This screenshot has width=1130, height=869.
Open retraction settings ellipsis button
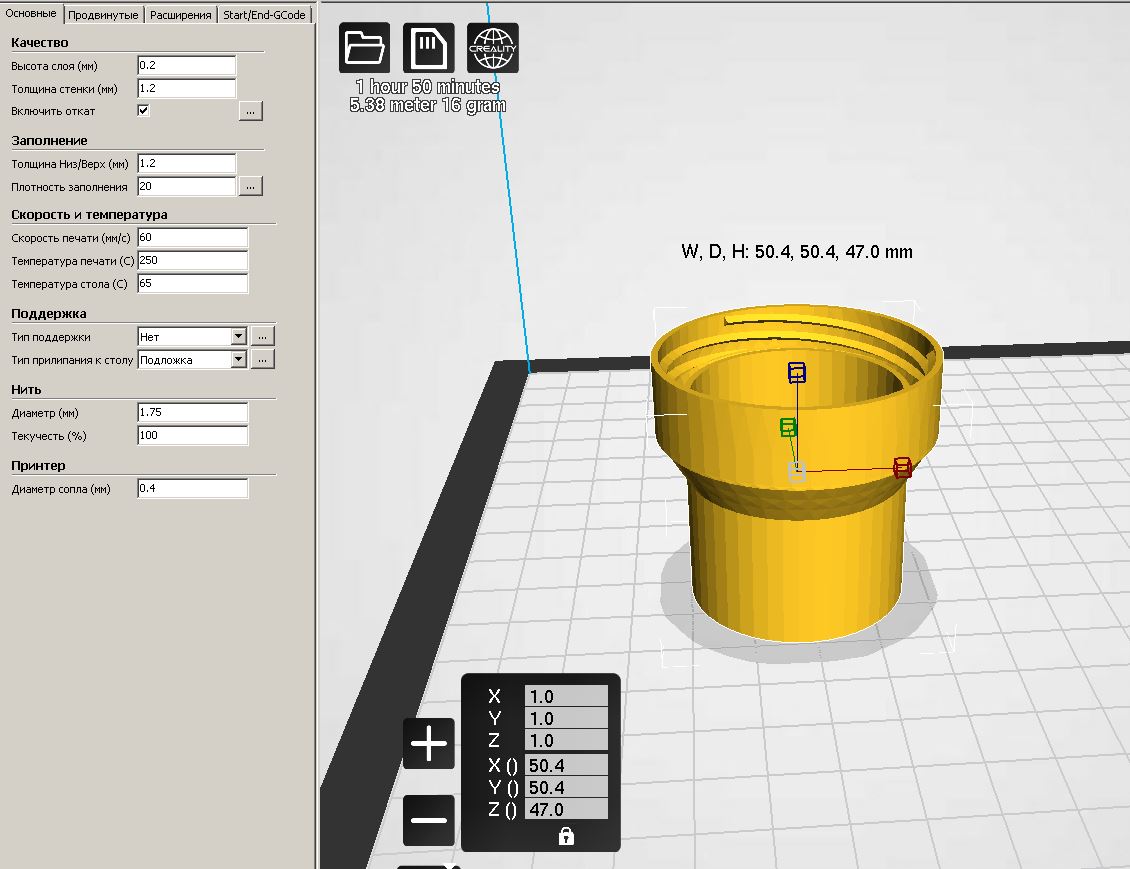[x=250, y=111]
